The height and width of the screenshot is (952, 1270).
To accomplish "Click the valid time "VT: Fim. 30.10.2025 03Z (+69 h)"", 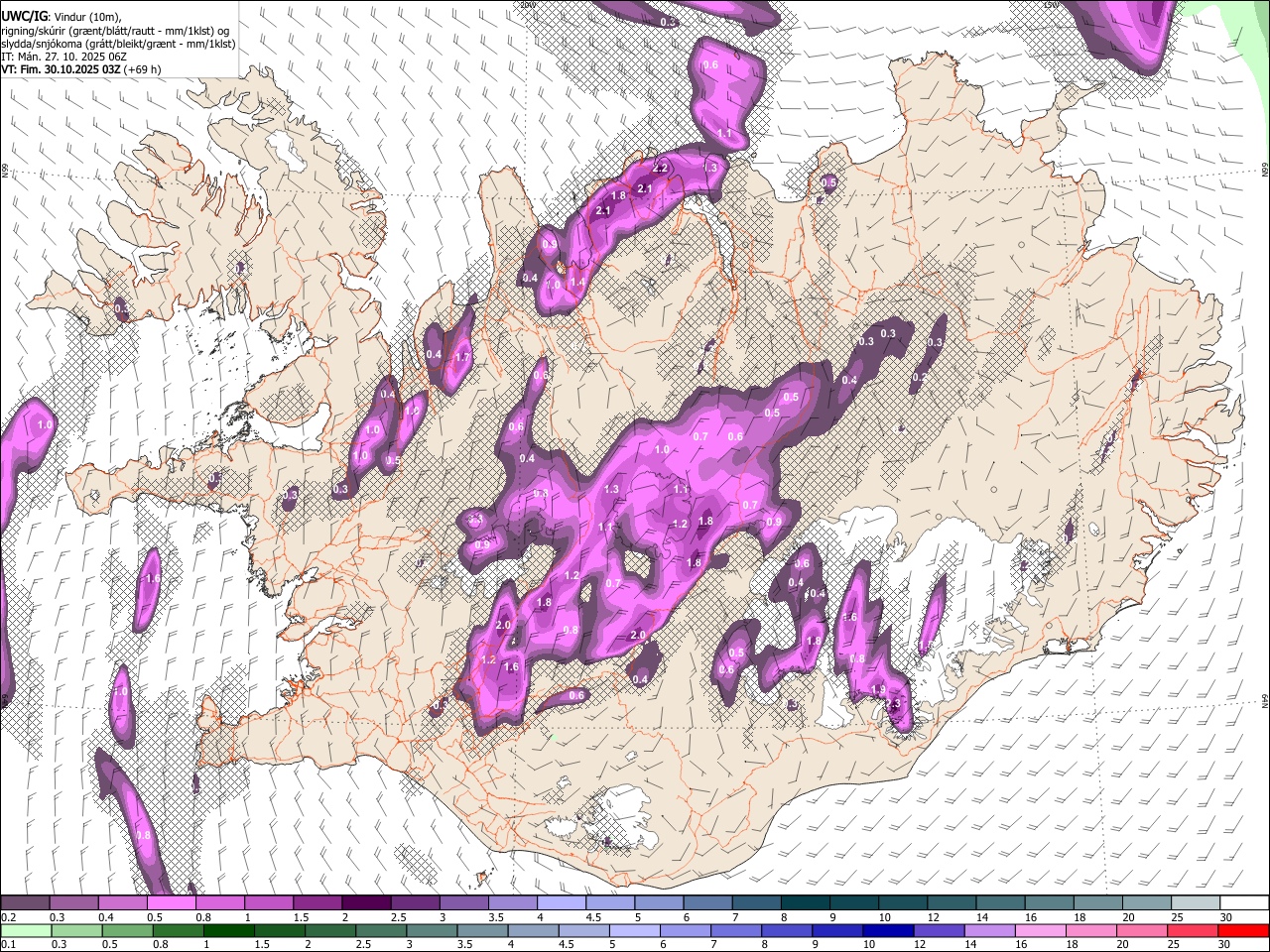I will 81,69.
